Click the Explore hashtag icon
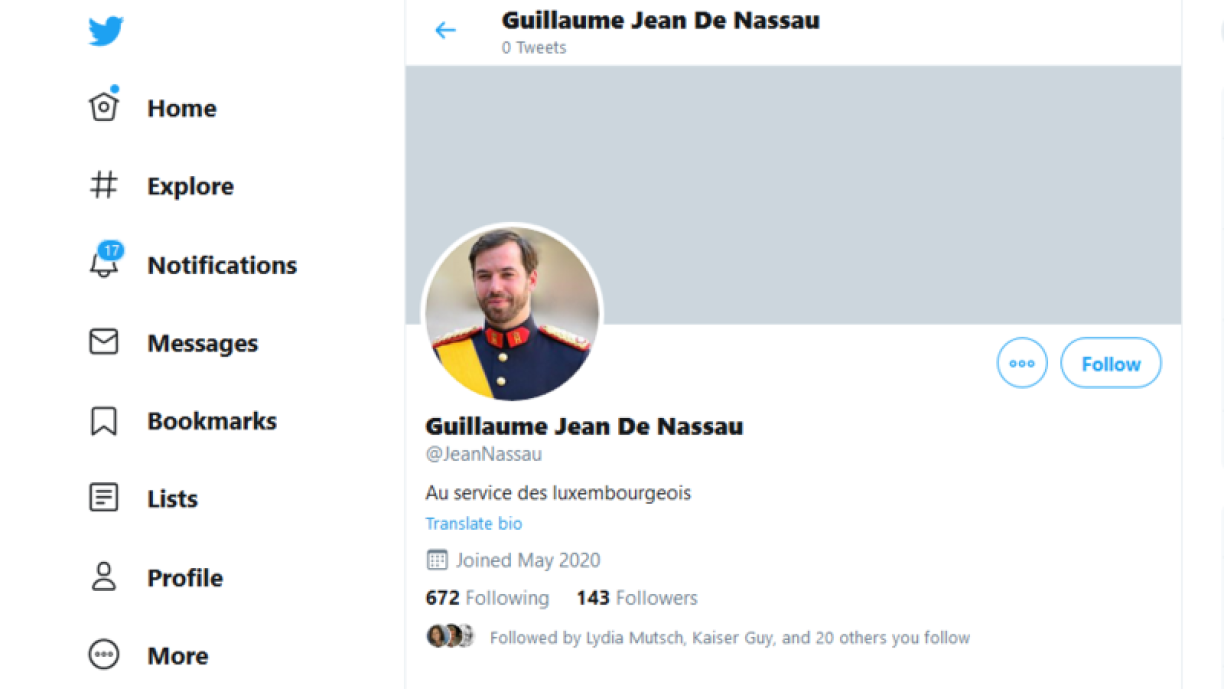 click(x=104, y=185)
